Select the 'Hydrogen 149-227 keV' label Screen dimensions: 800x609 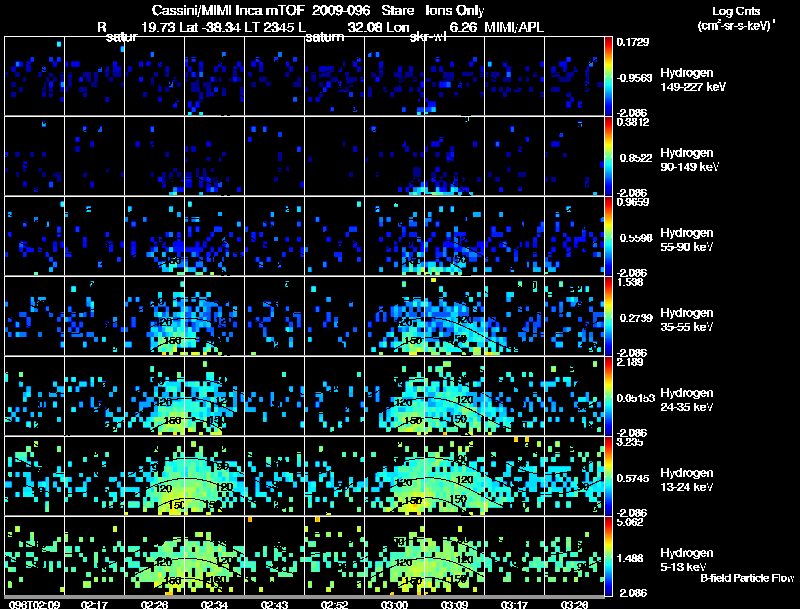pos(693,80)
